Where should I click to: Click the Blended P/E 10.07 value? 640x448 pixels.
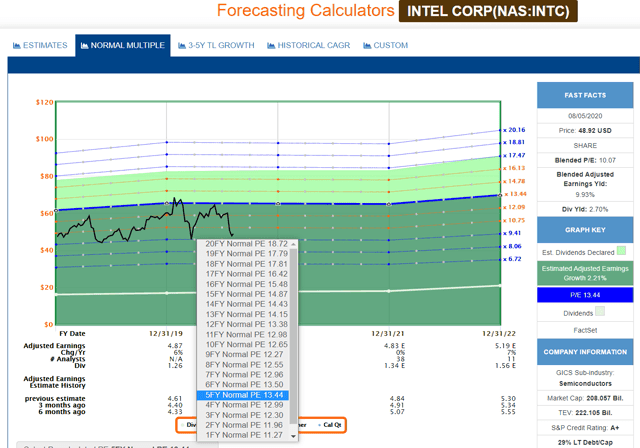(607, 160)
